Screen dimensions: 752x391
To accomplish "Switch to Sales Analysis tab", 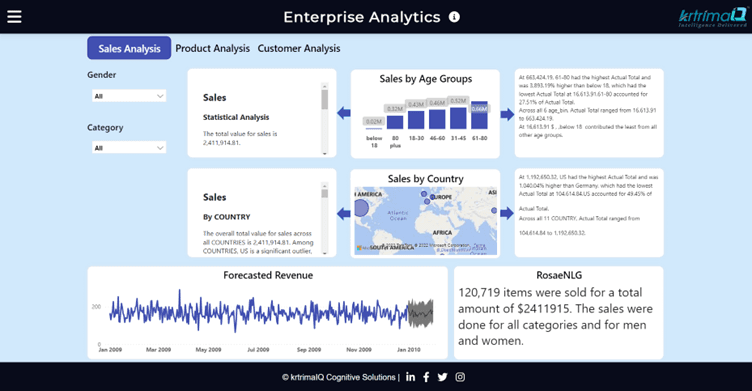I will point(129,48).
